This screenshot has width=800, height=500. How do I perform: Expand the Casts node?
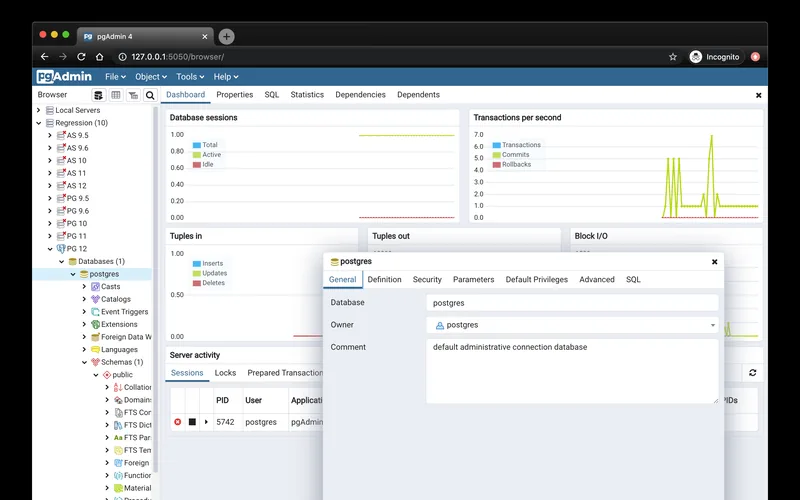[84, 287]
